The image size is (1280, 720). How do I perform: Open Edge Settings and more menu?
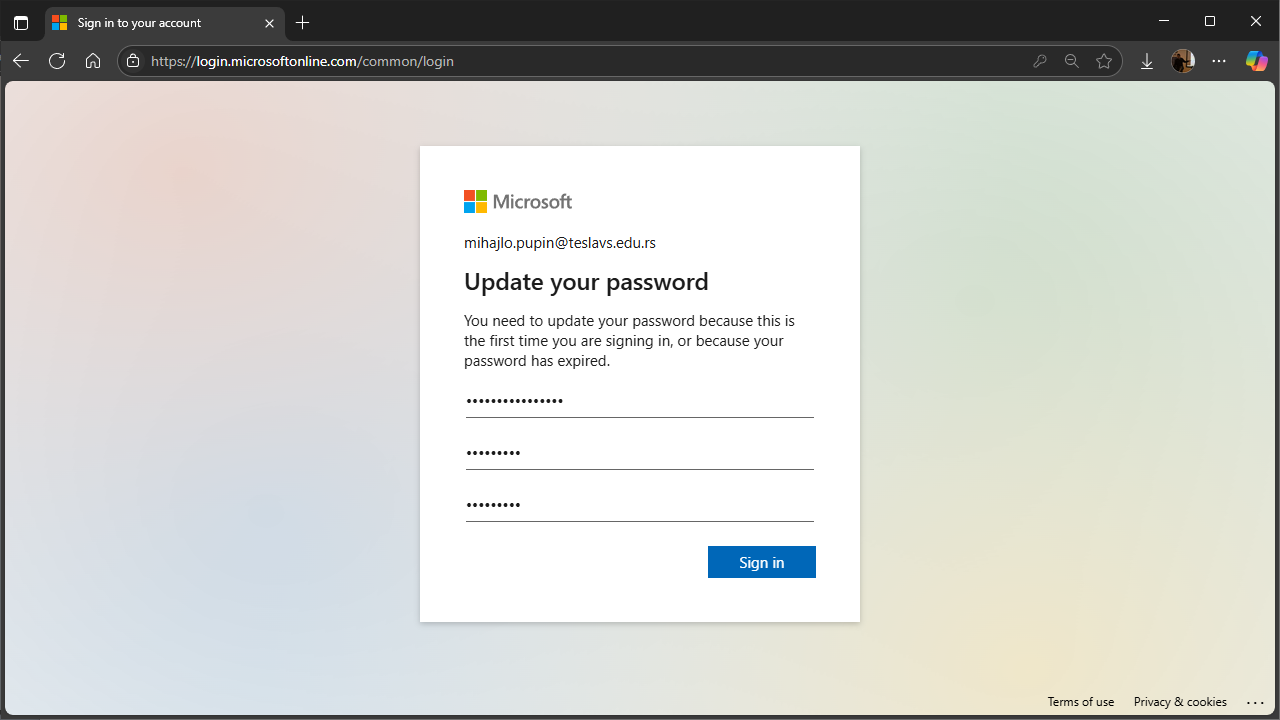coord(1219,61)
